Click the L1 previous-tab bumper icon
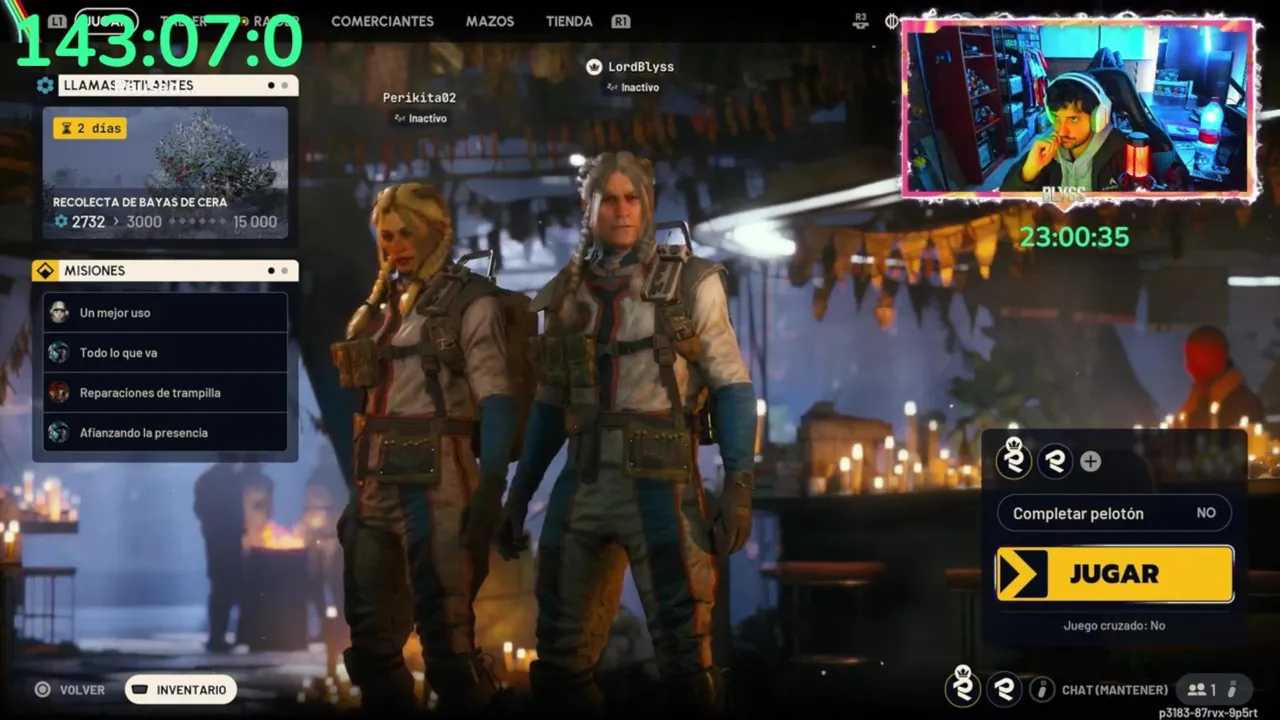This screenshot has width=1280, height=720. point(57,21)
